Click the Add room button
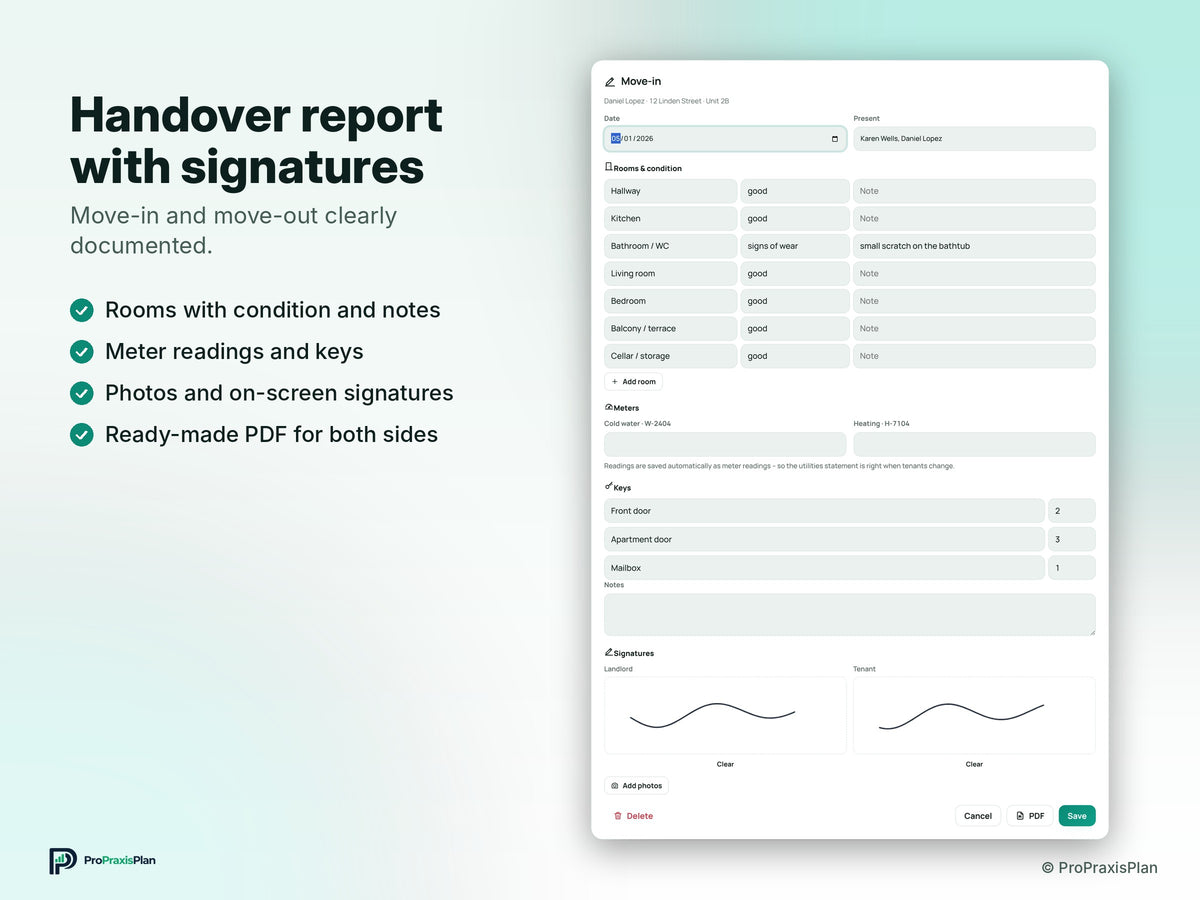1200x900 pixels. [633, 382]
